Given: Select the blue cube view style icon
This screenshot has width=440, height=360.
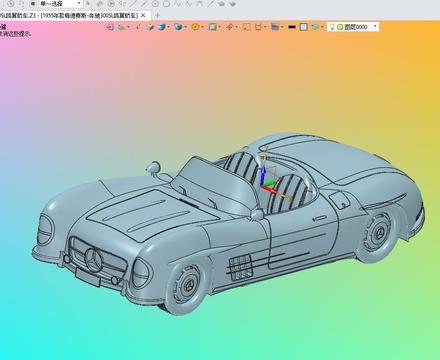Looking at the screenshot, I should pos(162,27).
